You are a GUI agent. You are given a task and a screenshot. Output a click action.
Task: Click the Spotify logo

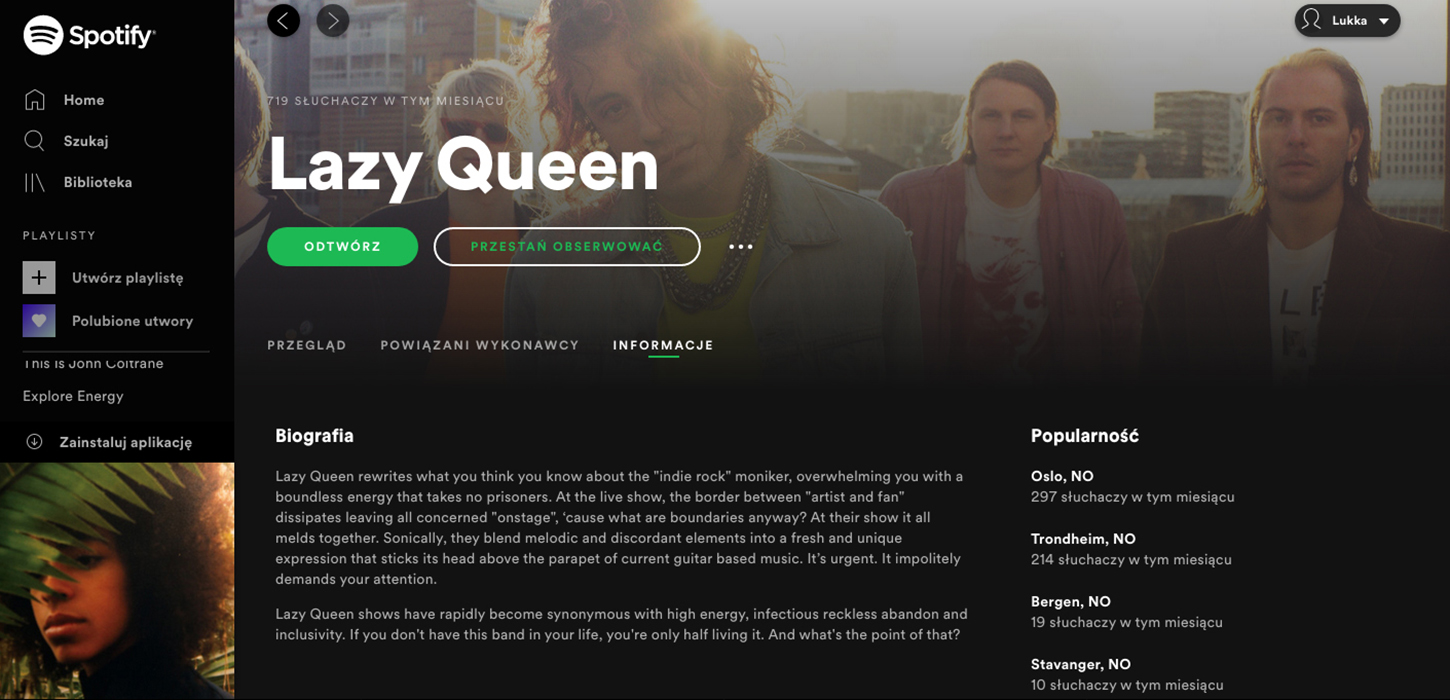click(89, 36)
